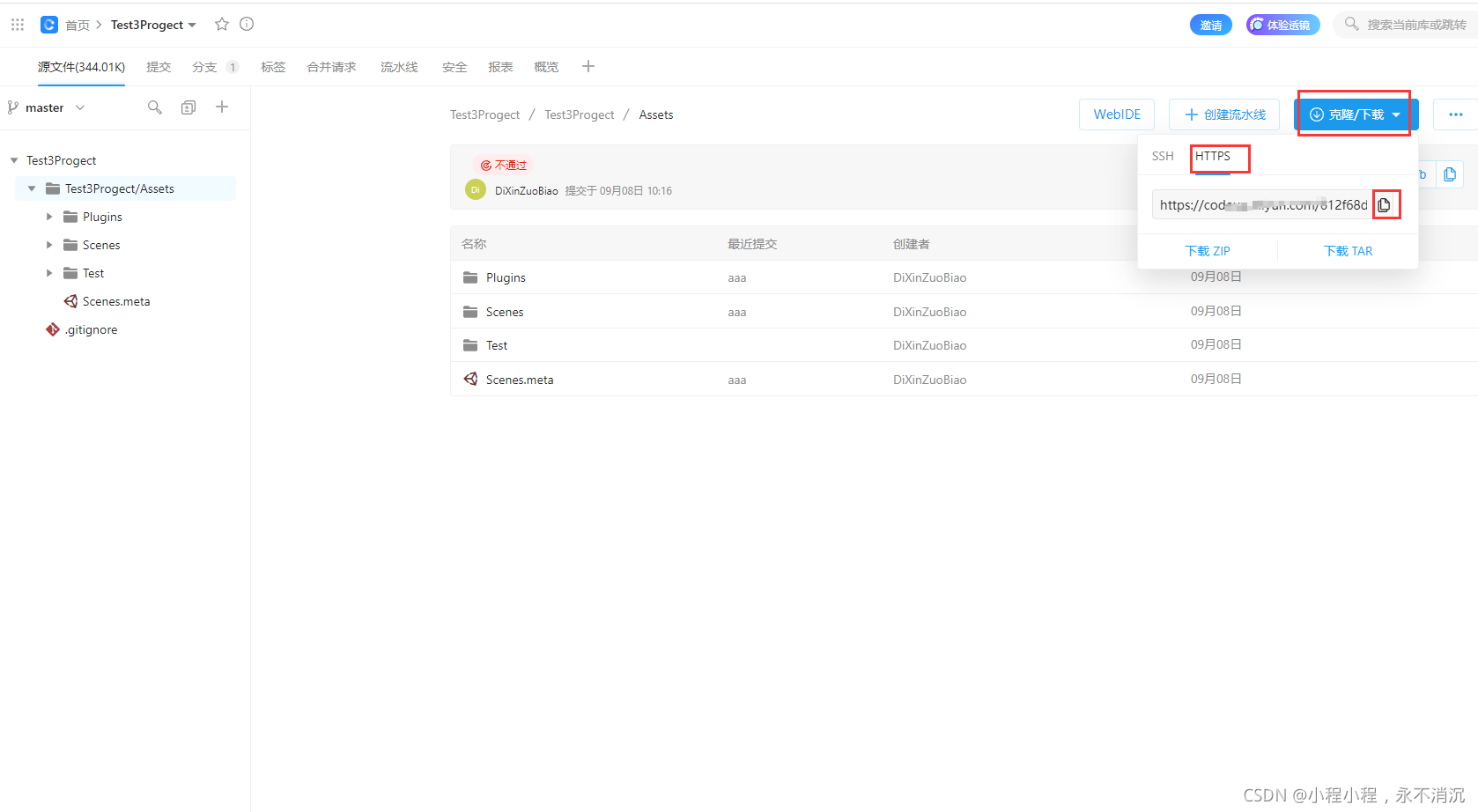Viewport: 1478px width, 812px height.
Task: Open the 标签 tab
Action: coord(273,67)
